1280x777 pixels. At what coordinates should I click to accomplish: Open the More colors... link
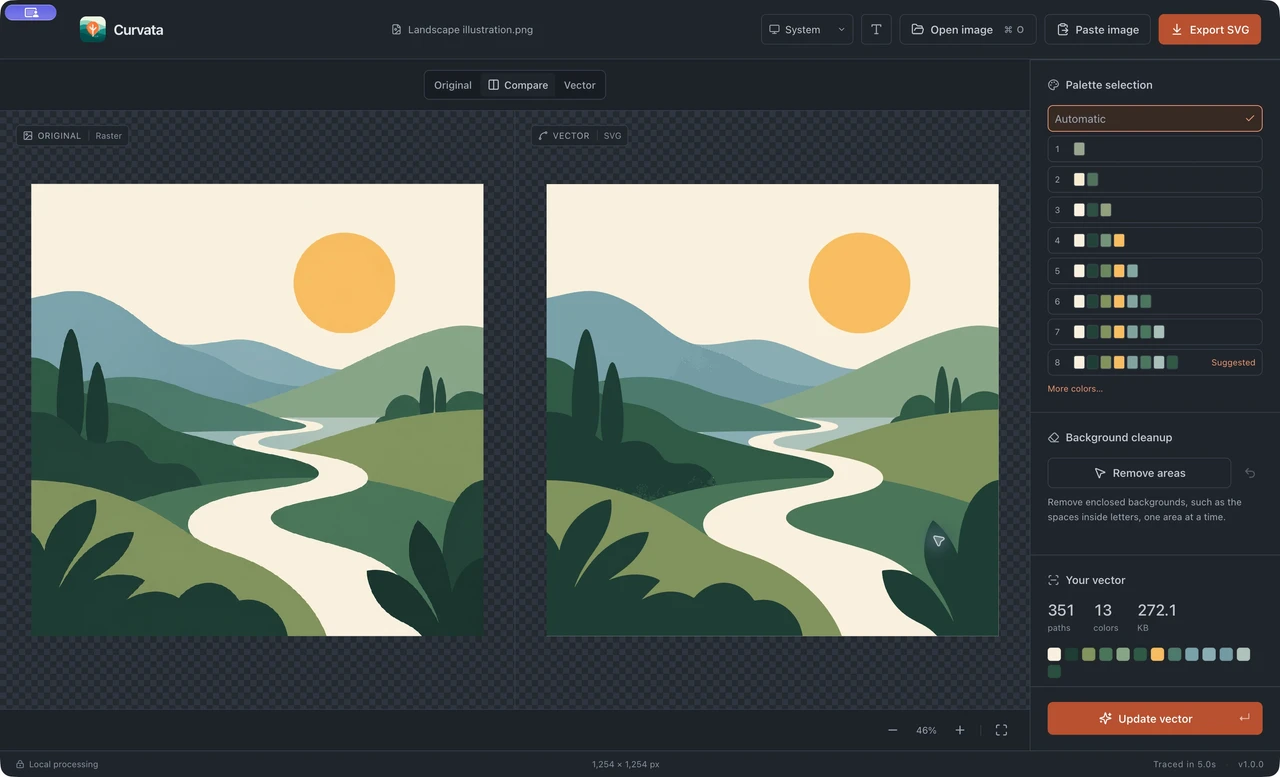[1075, 388]
